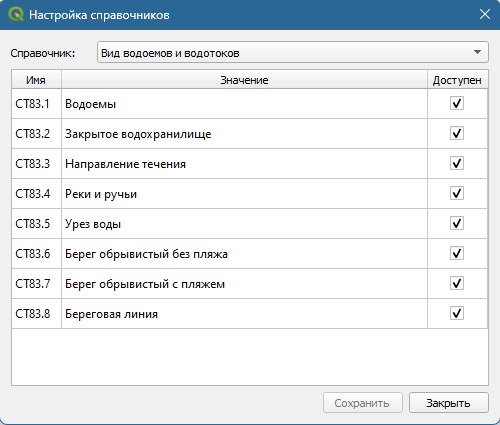The height and width of the screenshot is (425, 500).
Task: Click the Закрытое водохранилище value cell
Action: [x=244, y=134]
